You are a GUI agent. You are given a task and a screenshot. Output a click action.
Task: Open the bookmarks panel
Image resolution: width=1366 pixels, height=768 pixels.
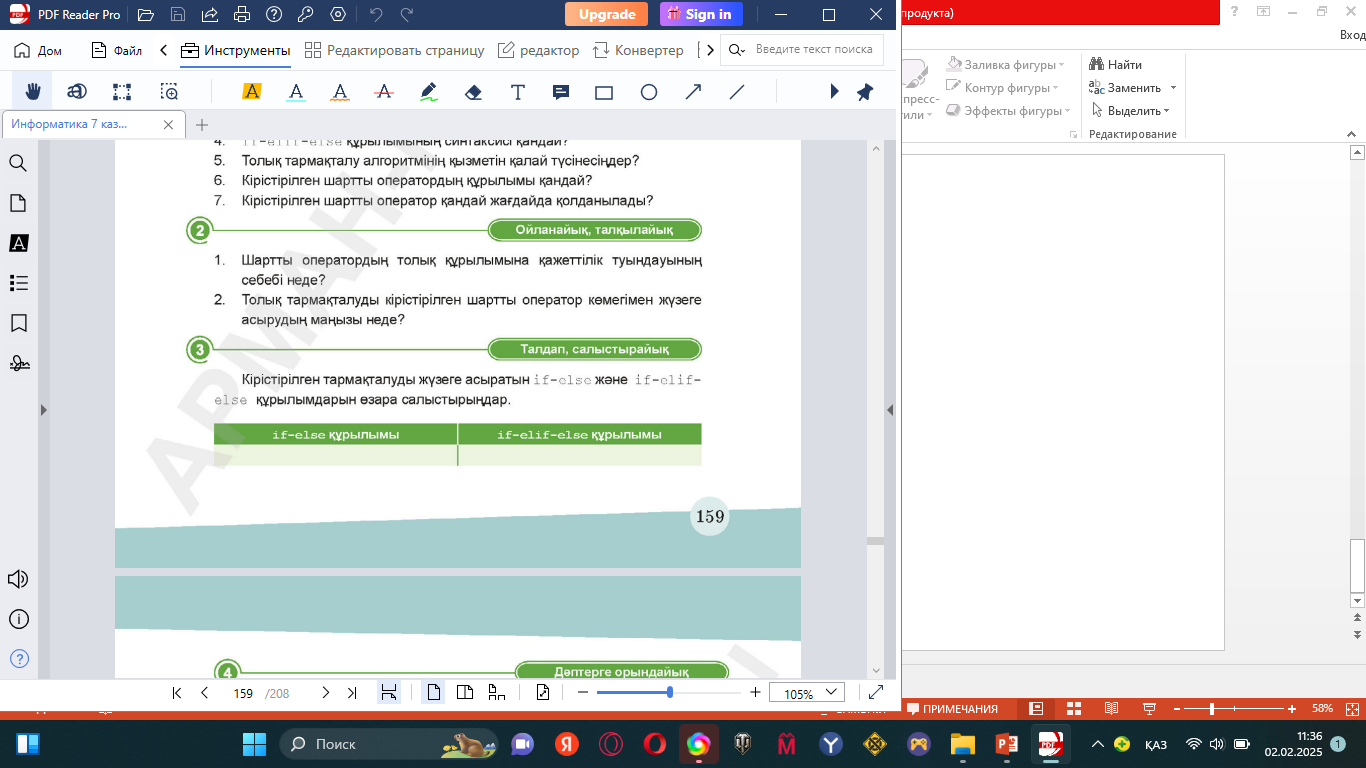18,323
